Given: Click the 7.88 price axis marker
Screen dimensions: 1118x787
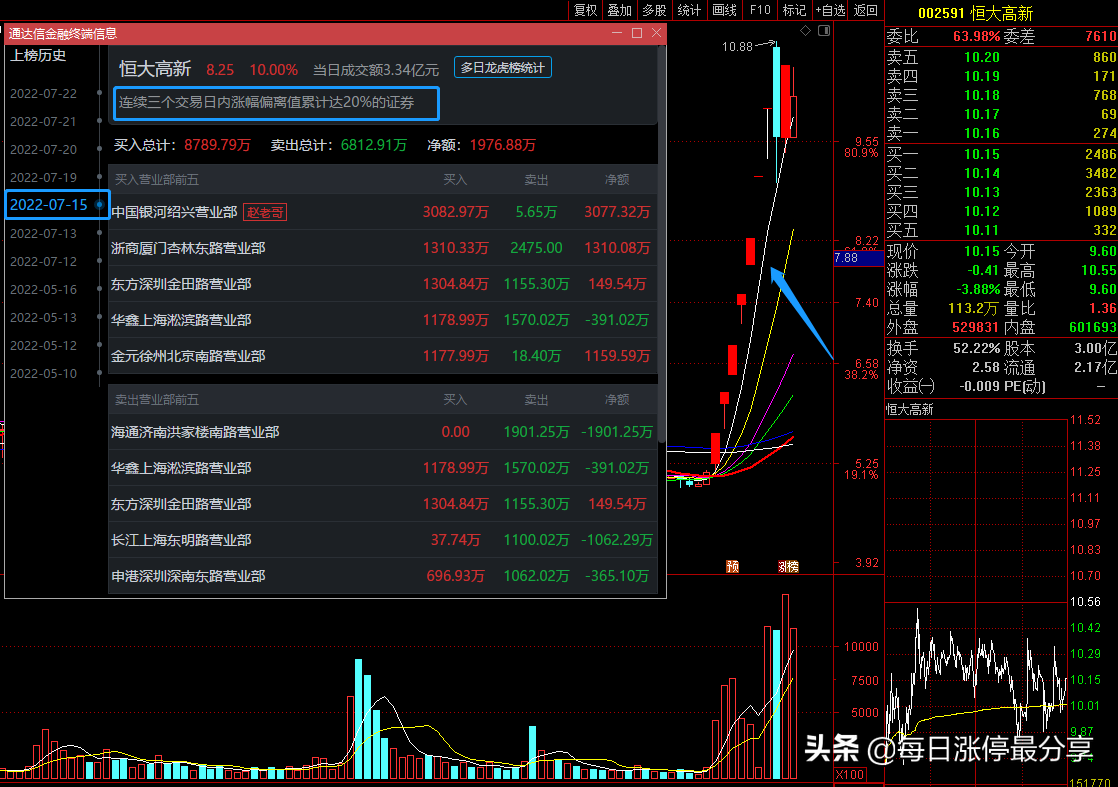Looking at the screenshot, I should [x=858, y=258].
